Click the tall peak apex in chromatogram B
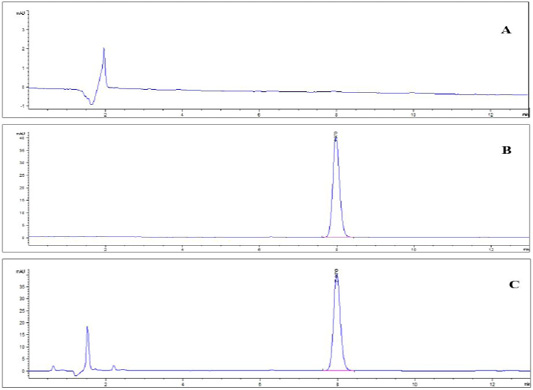Screen dimensions: 533x390 336,139
